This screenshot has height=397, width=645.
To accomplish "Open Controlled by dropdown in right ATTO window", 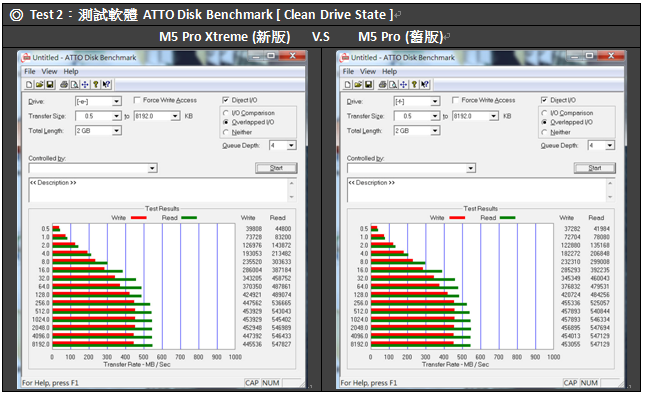I will tap(471, 168).
